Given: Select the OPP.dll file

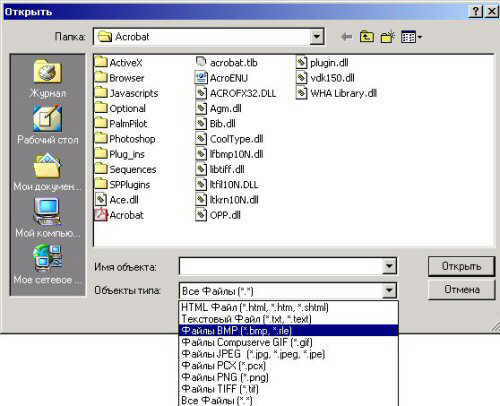Looking at the screenshot, I should (218, 215).
